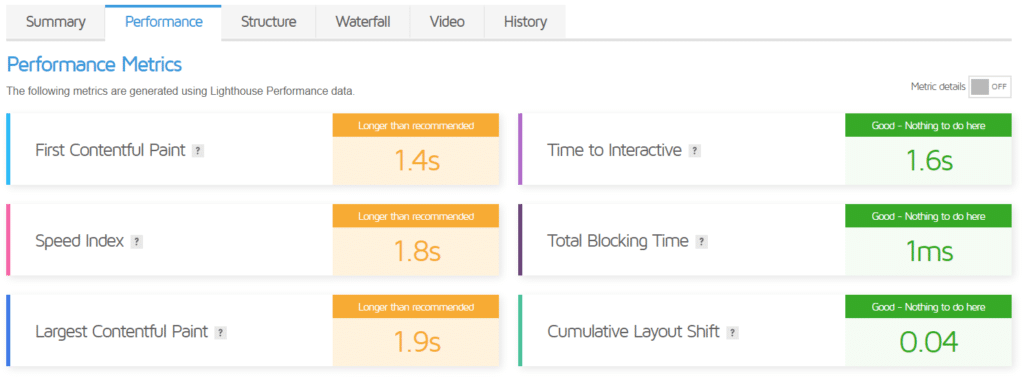Select the Performance tab
The image size is (1024, 382).
coord(163,22)
